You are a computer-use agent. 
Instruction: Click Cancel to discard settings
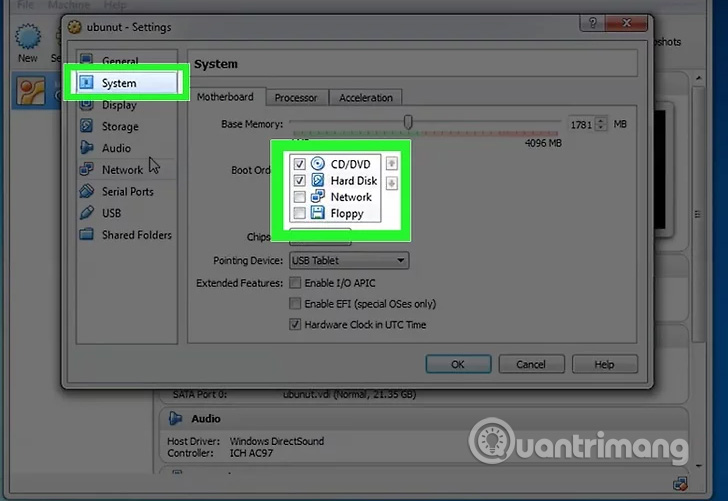coord(531,364)
